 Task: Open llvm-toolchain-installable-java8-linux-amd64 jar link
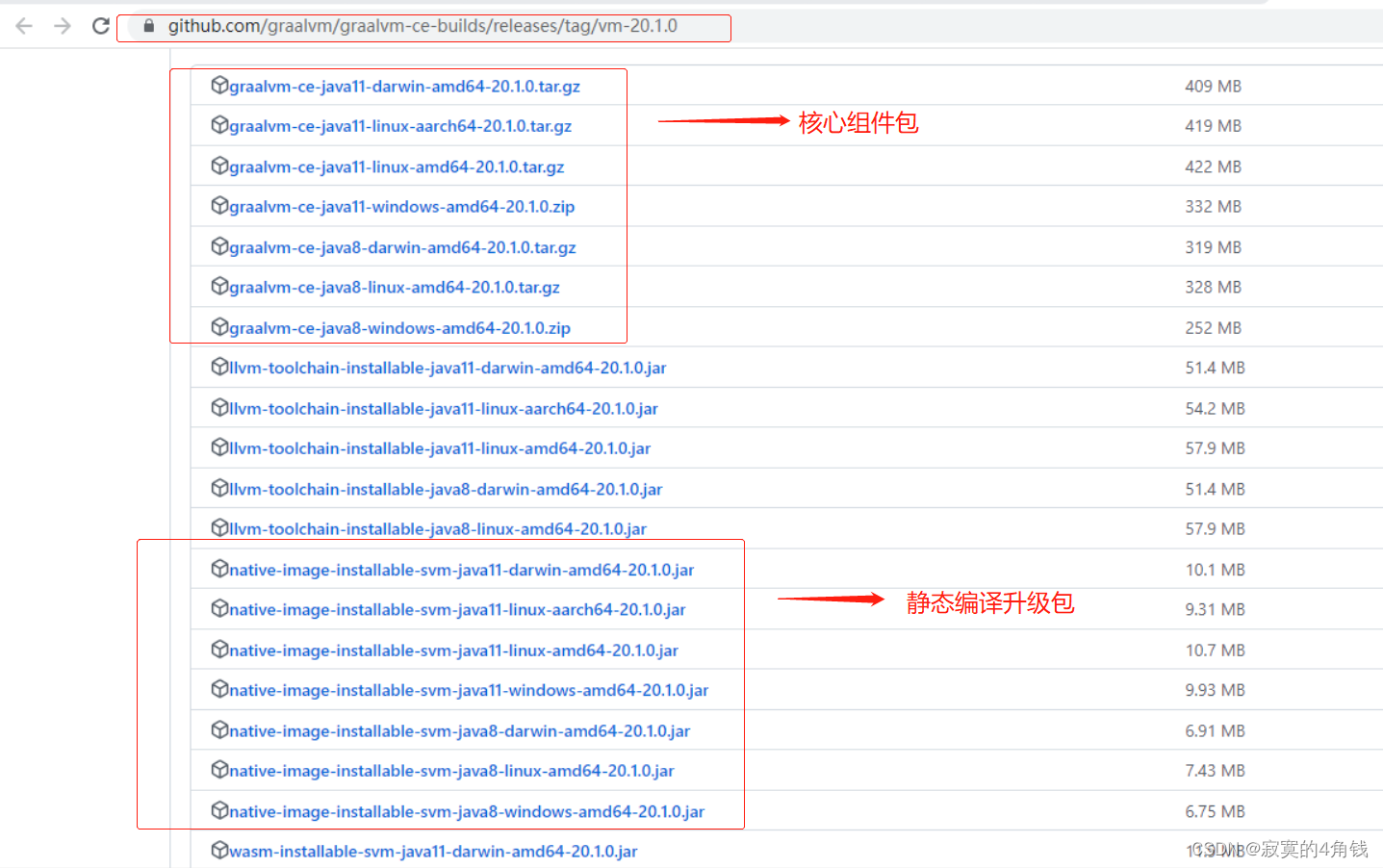438,529
